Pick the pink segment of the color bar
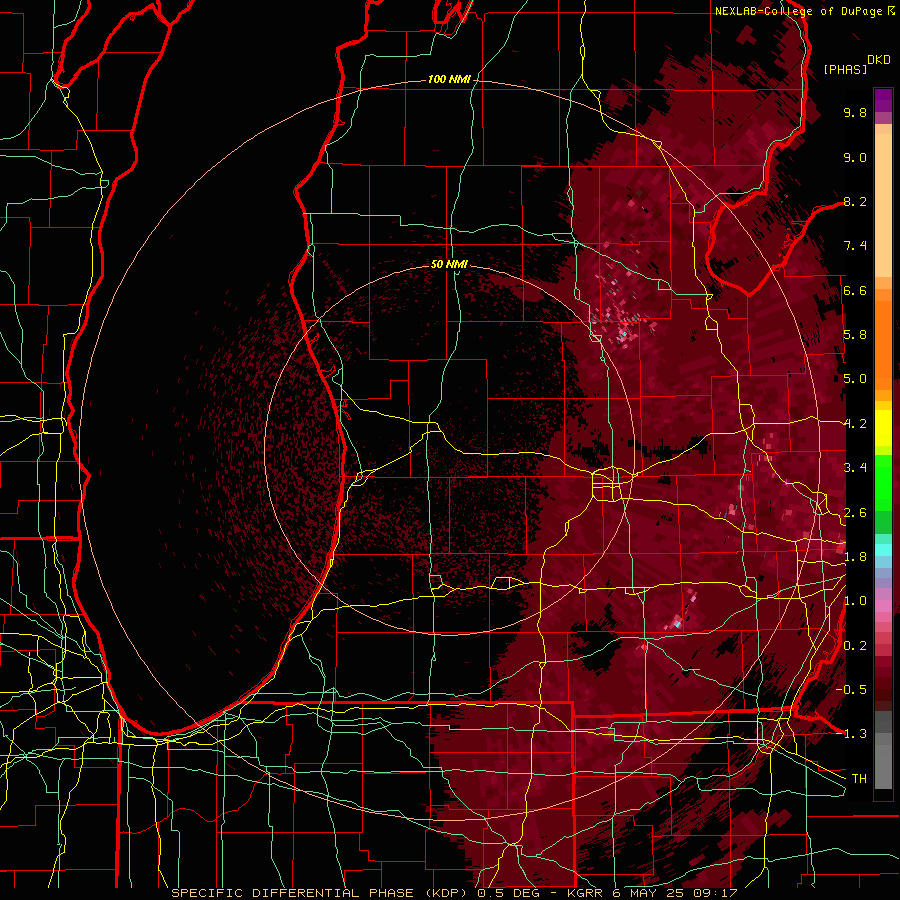900x900 pixels. pyautogui.click(x=883, y=606)
